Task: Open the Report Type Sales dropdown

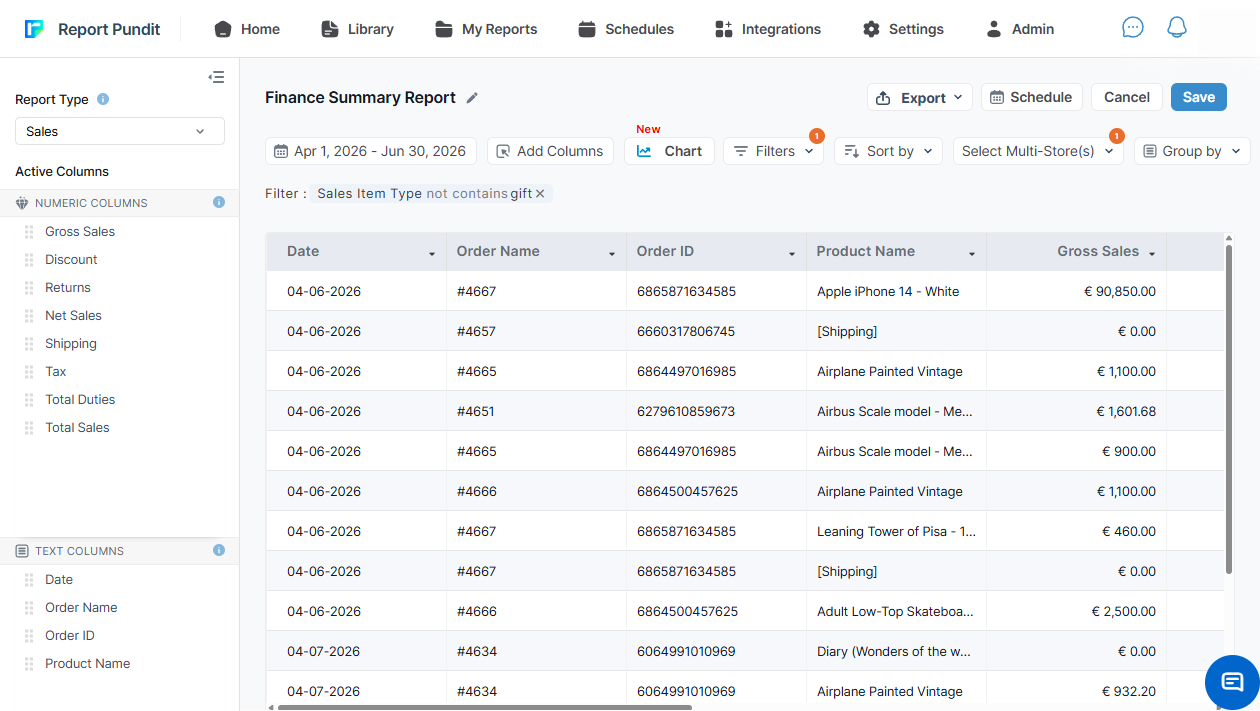Action: [x=120, y=131]
